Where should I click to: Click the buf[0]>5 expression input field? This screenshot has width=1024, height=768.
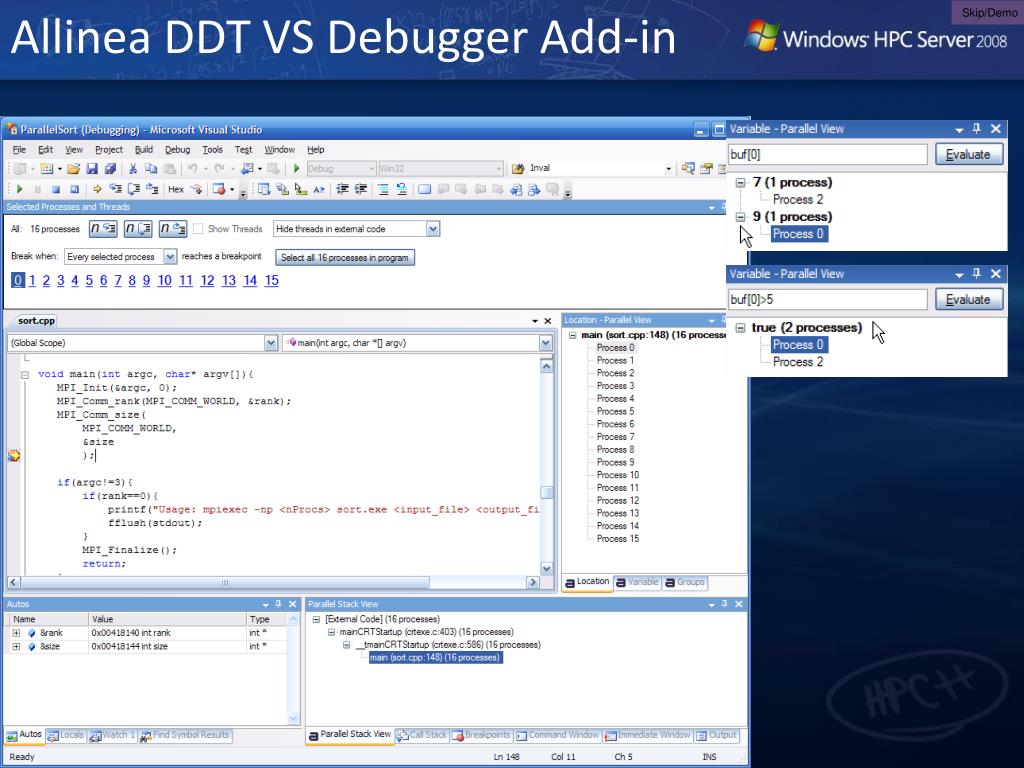click(827, 300)
